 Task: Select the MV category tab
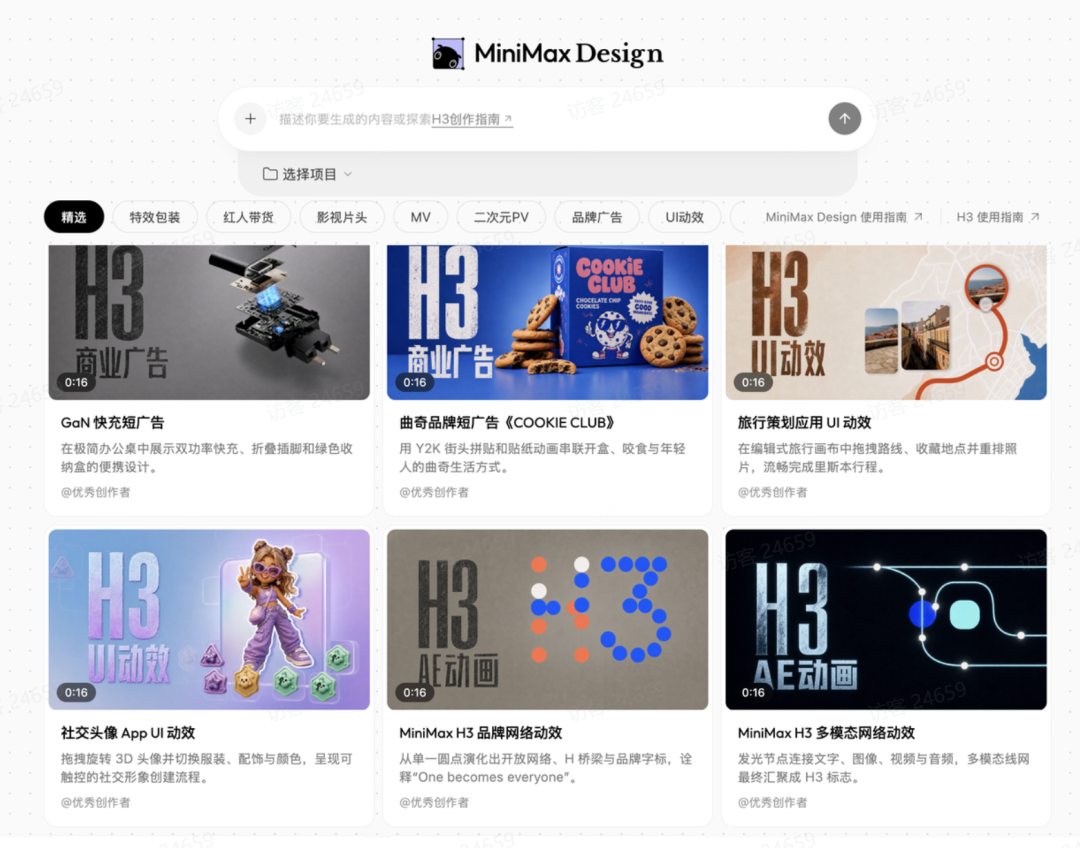[x=420, y=217]
